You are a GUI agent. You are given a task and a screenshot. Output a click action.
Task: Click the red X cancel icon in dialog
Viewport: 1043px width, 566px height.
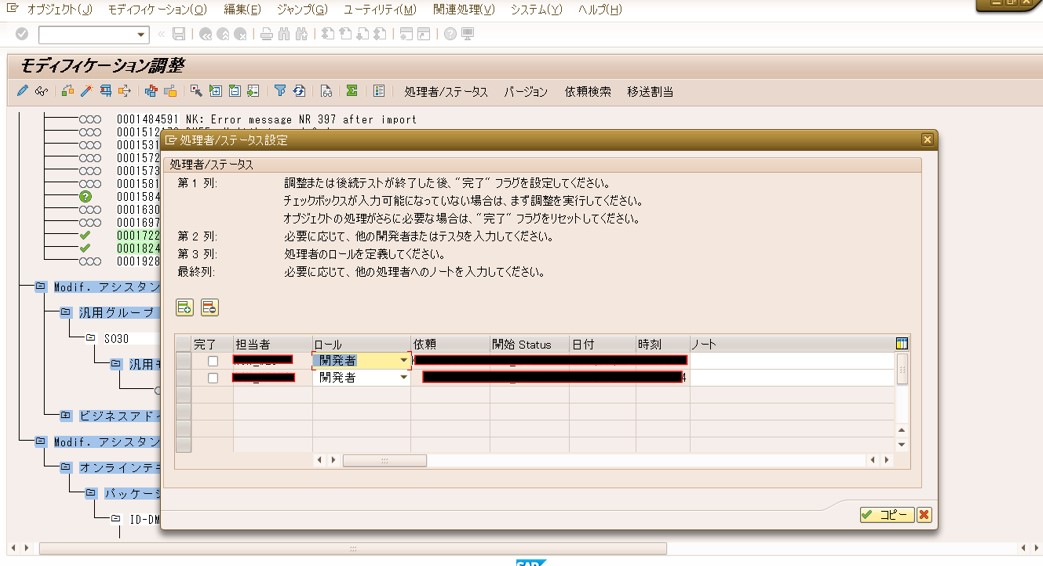click(x=924, y=515)
